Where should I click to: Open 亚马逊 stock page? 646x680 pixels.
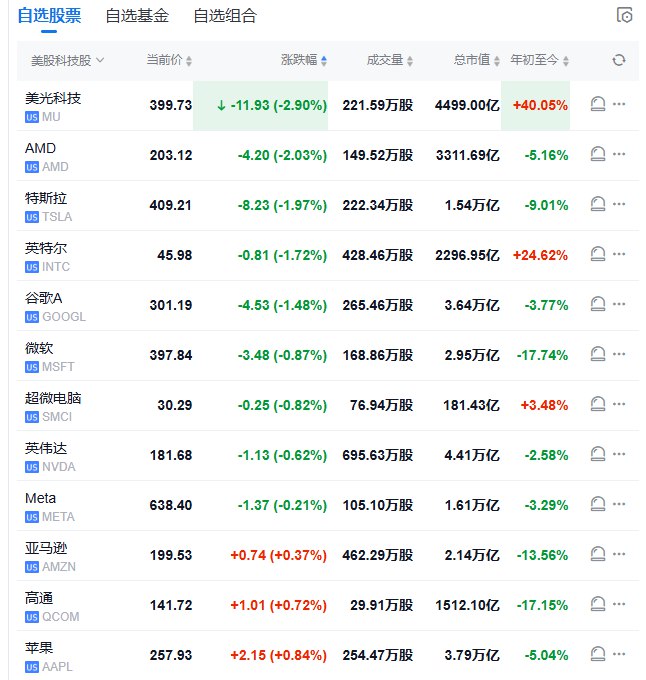pos(46,548)
